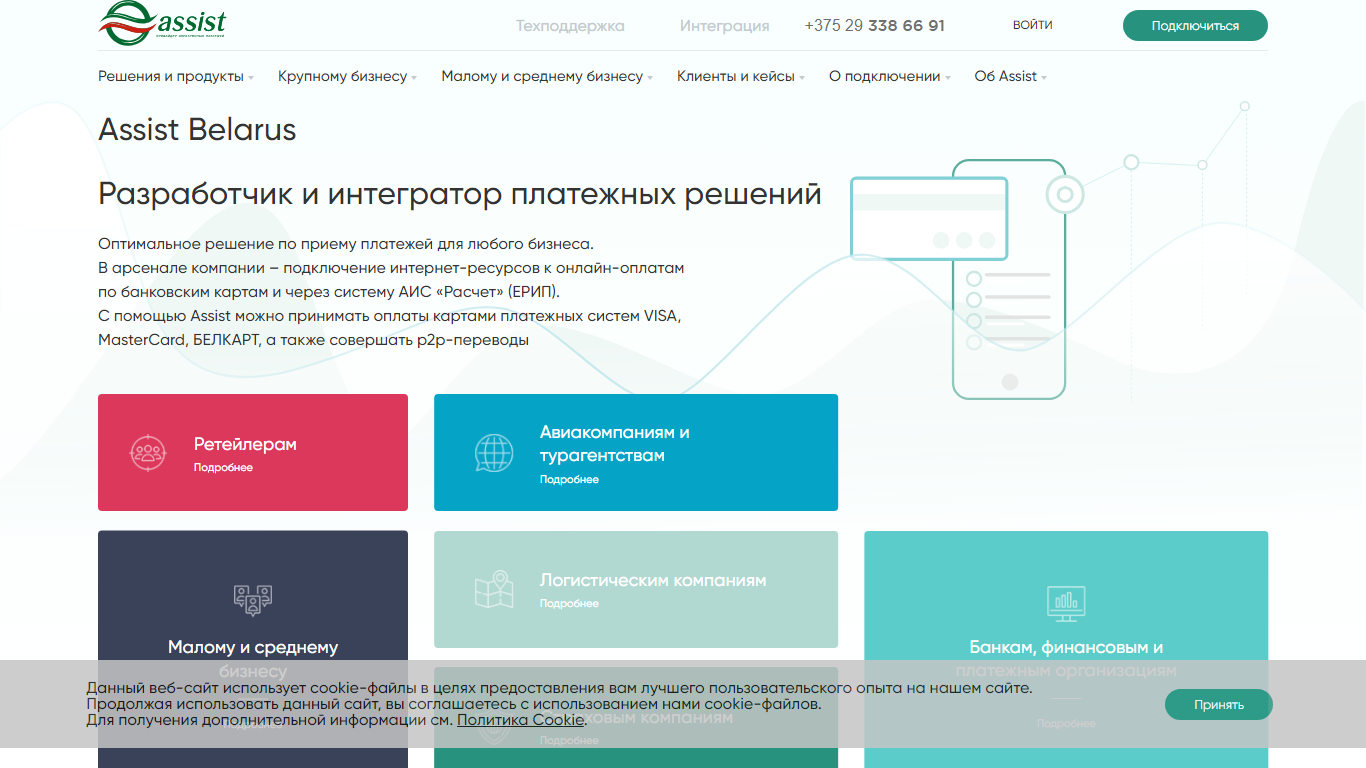This screenshot has width=1366, height=768.
Task: Click the Assist Belarus heading
Action: 197,129
